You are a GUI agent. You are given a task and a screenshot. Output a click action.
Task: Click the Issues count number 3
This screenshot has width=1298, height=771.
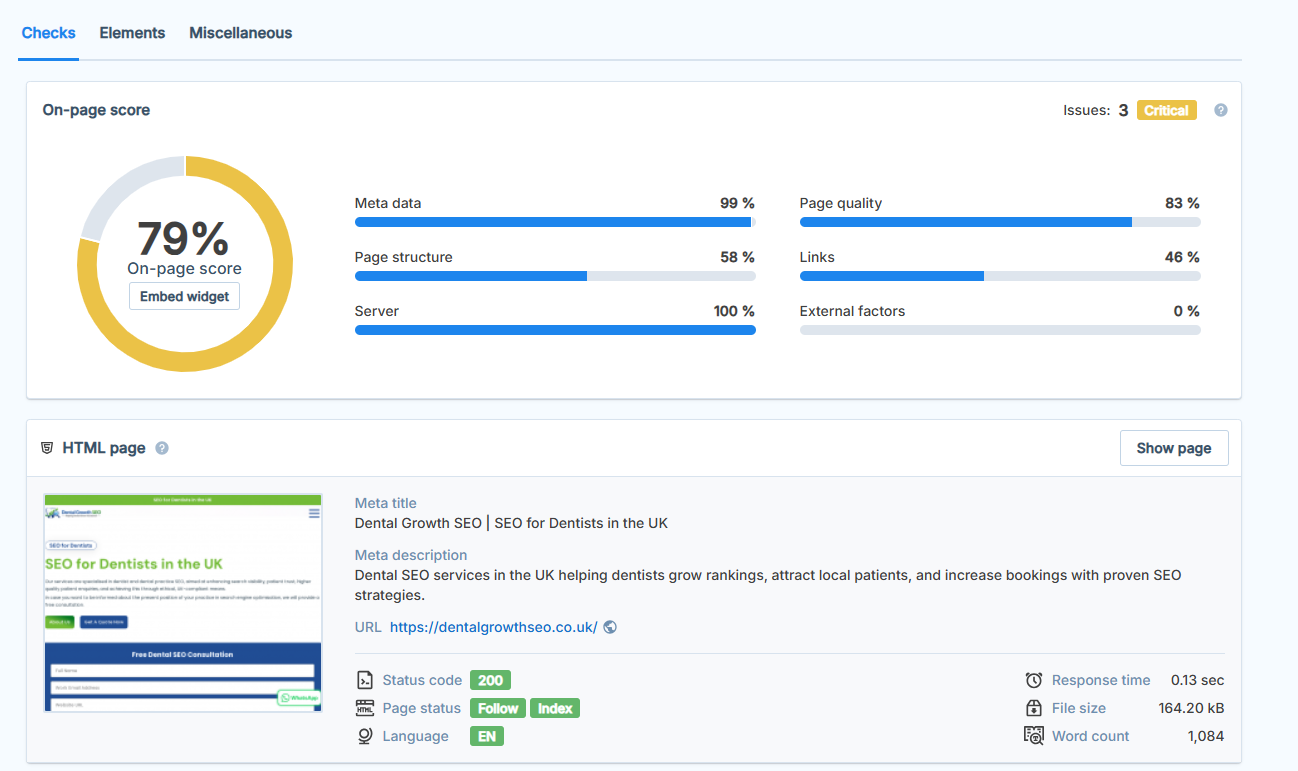coord(1123,110)
